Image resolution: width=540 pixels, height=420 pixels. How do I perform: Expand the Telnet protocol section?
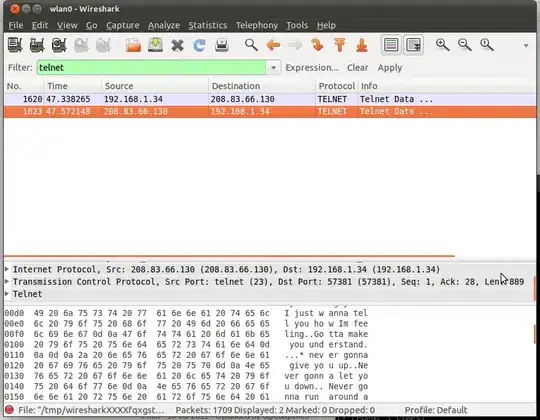[x=7, y=294]
